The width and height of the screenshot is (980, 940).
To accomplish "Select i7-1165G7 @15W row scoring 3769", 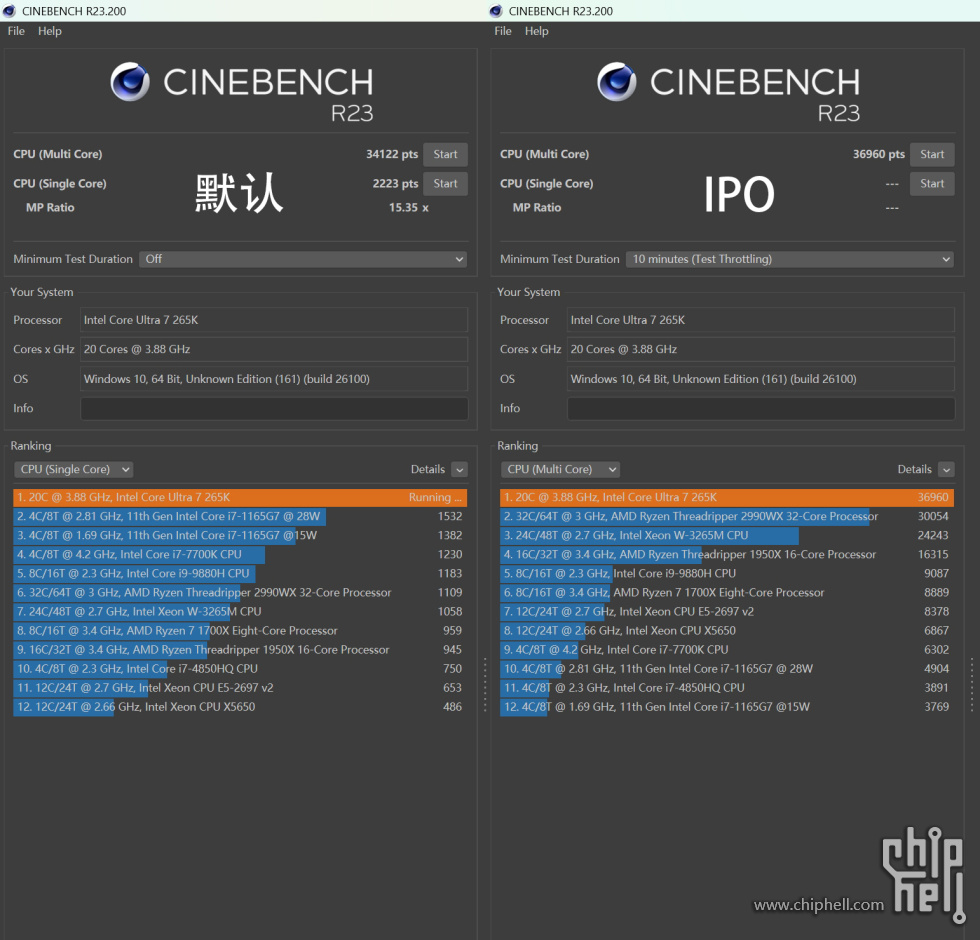I will click(727, 707).
